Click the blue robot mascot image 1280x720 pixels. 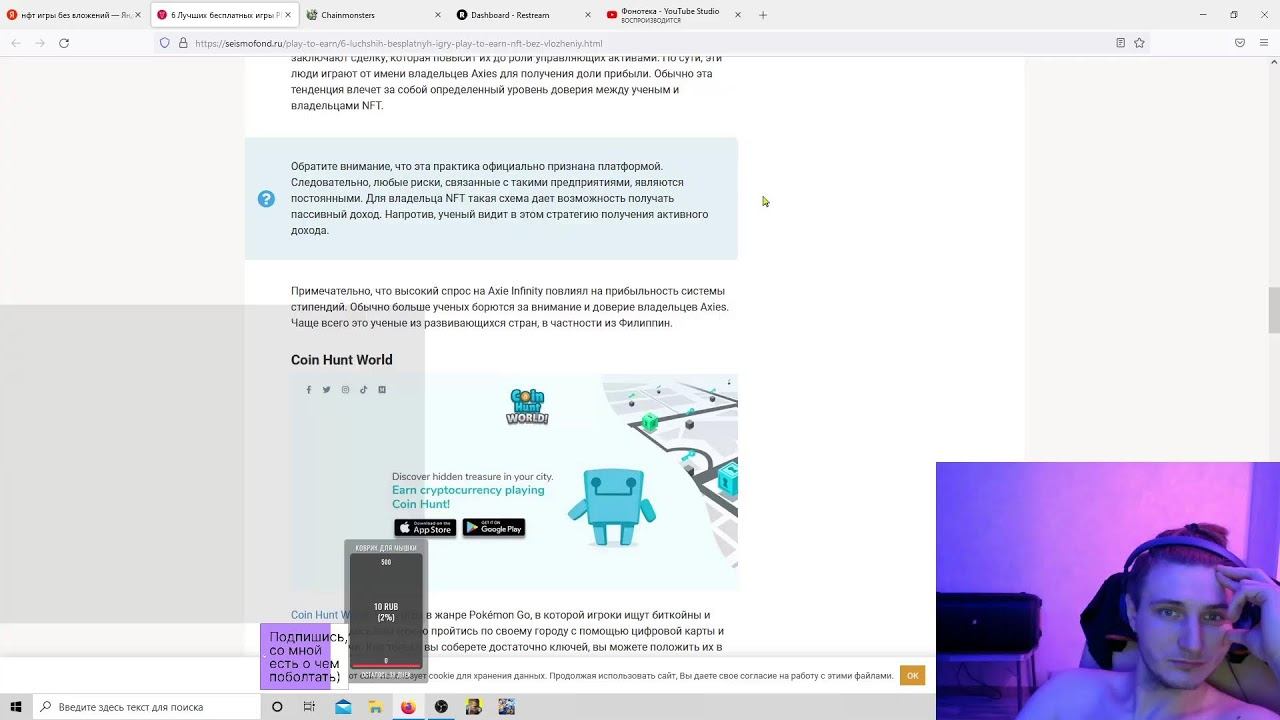tap(612, 508)
